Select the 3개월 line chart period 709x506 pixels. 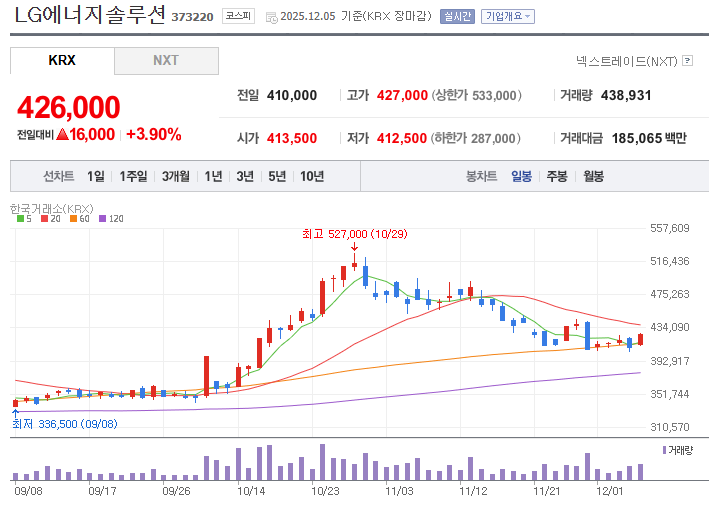175,176
